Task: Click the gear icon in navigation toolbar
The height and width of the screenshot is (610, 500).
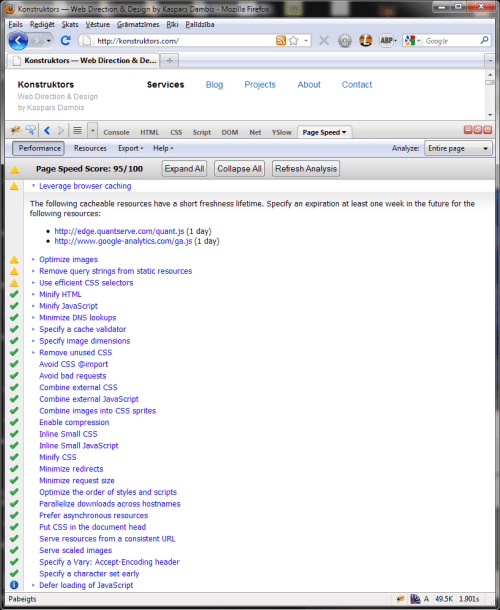Action: point(344,40)
